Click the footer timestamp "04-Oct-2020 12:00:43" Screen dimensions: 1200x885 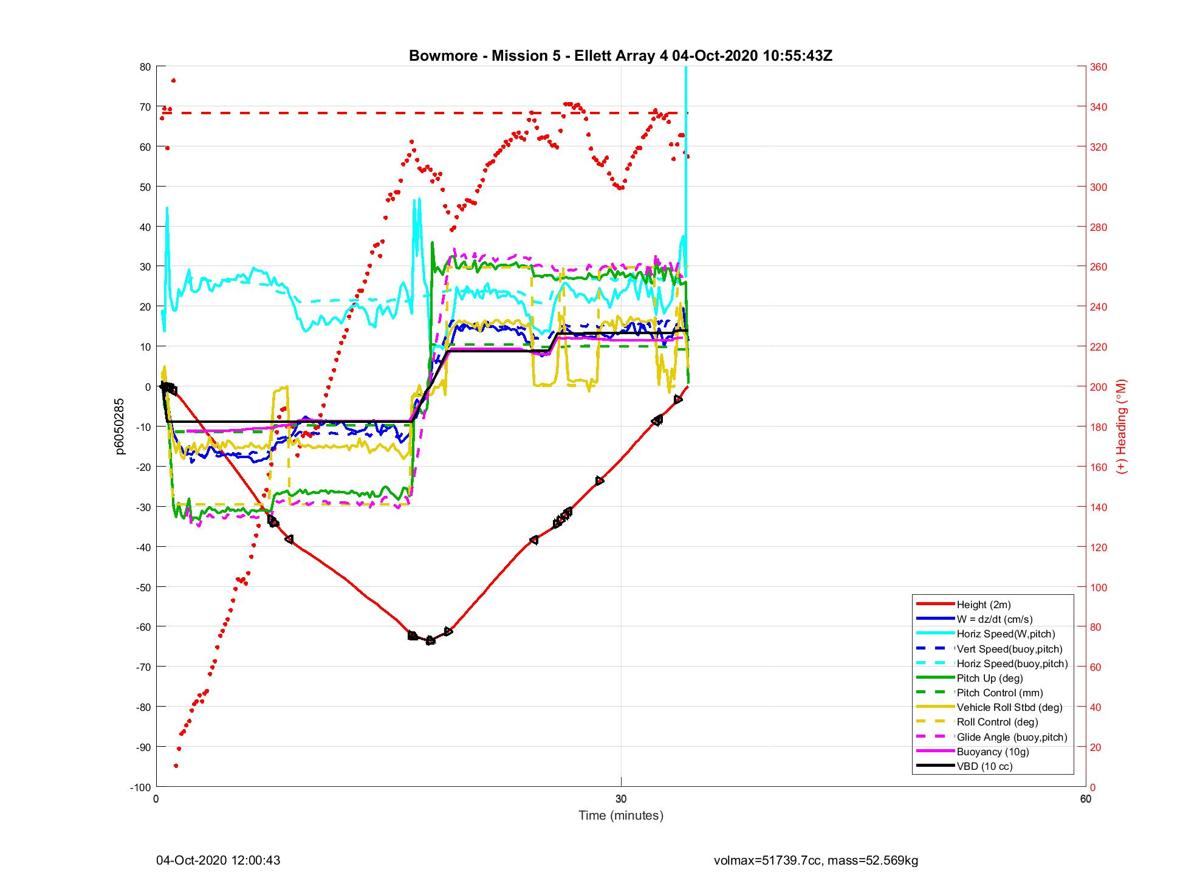point(218,860)
